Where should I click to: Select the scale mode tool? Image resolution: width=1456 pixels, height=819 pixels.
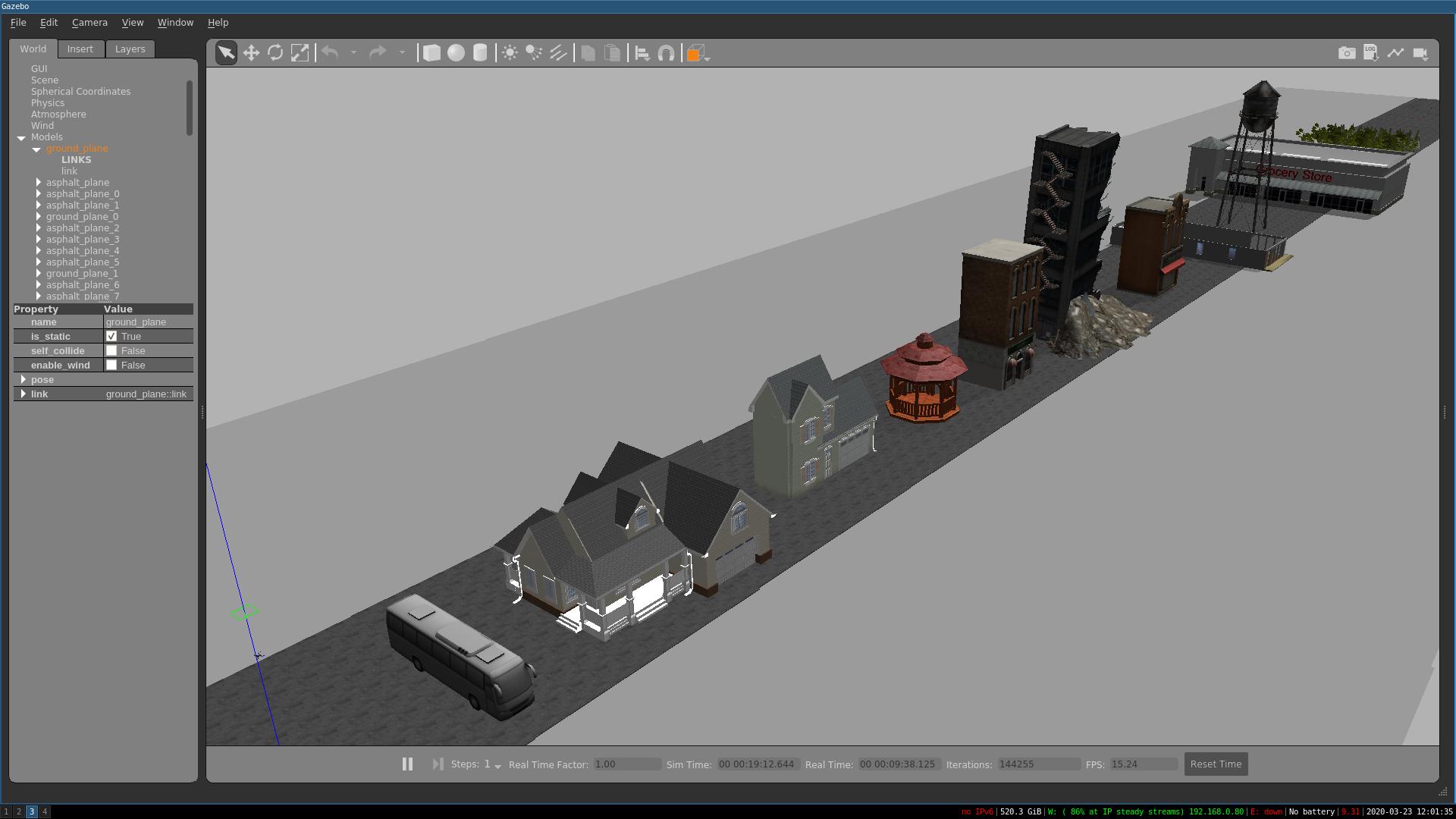pos(300,53)
